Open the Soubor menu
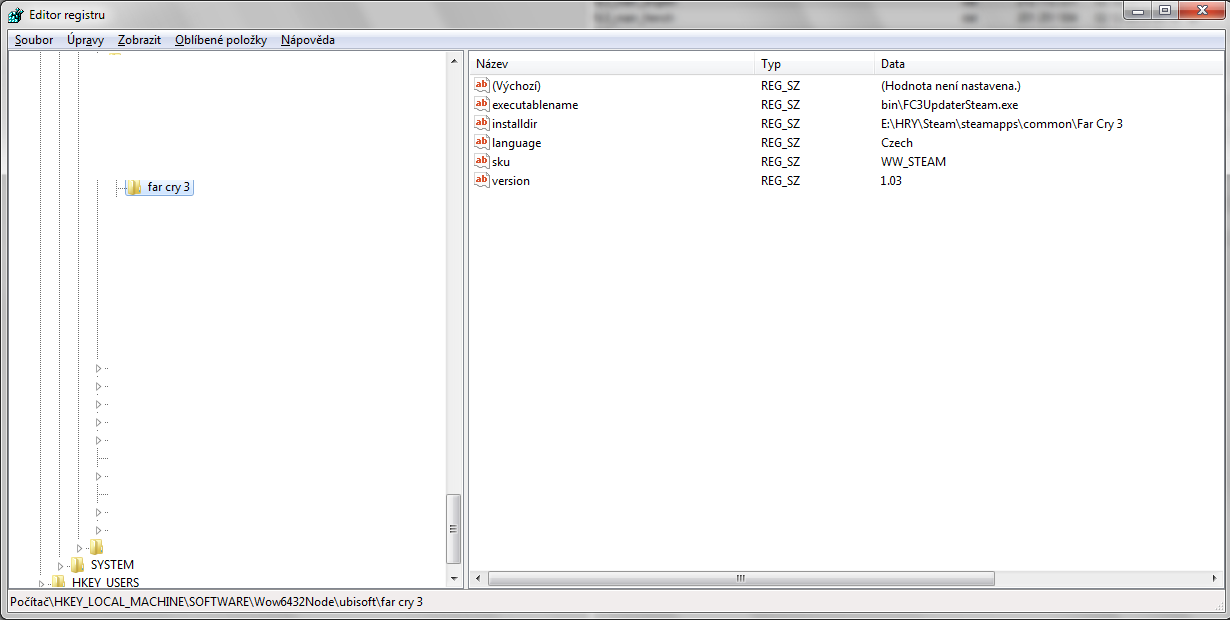Screen dimensions: 1230x620 point(34,40)
